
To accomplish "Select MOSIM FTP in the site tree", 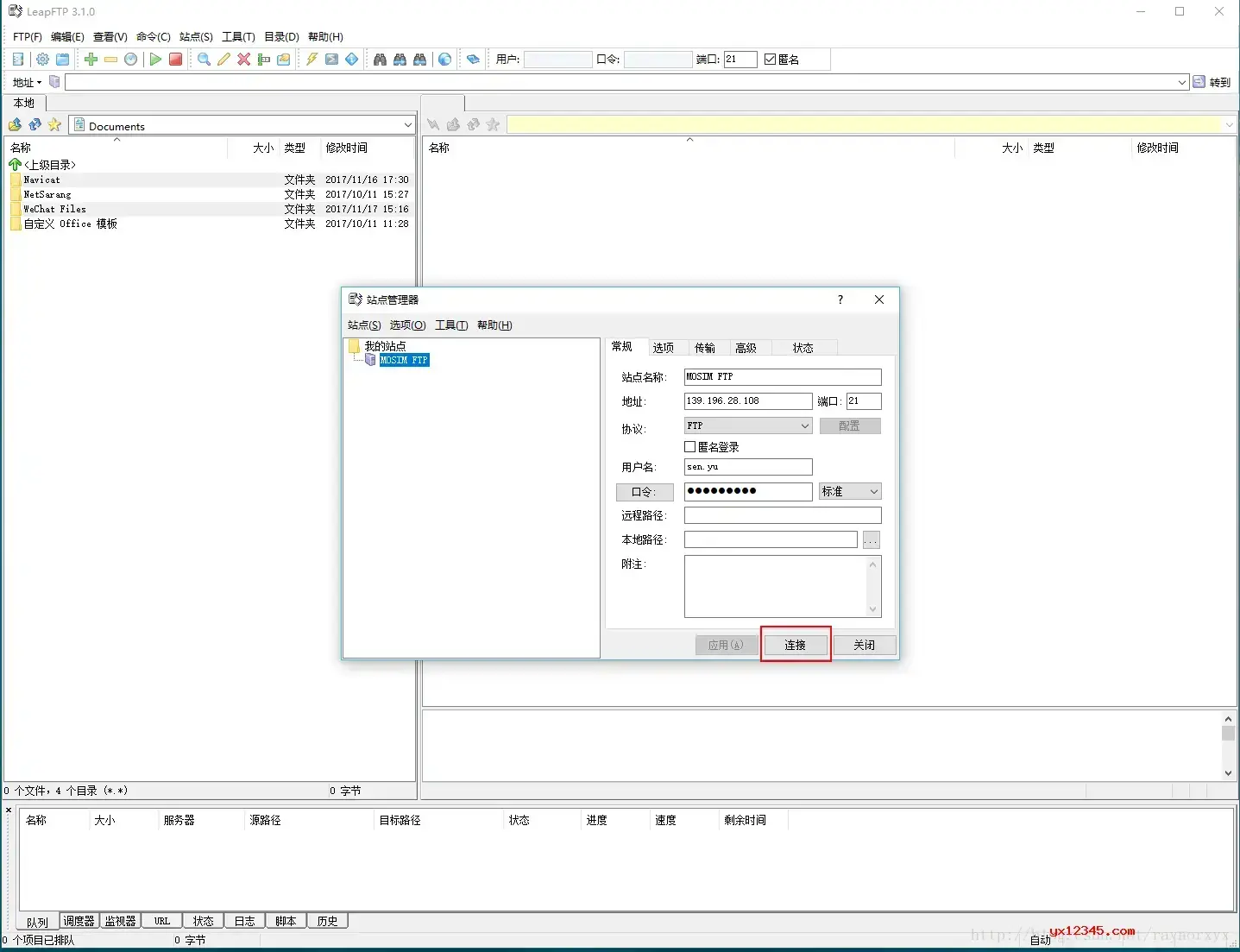I will 404,360.
